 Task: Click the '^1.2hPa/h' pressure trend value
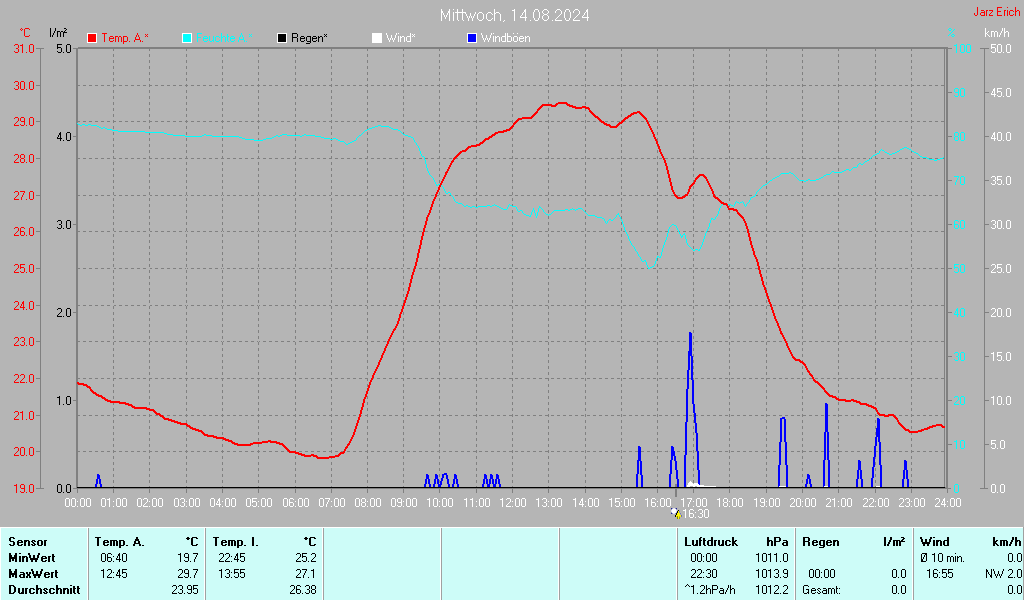coord(710,590)
